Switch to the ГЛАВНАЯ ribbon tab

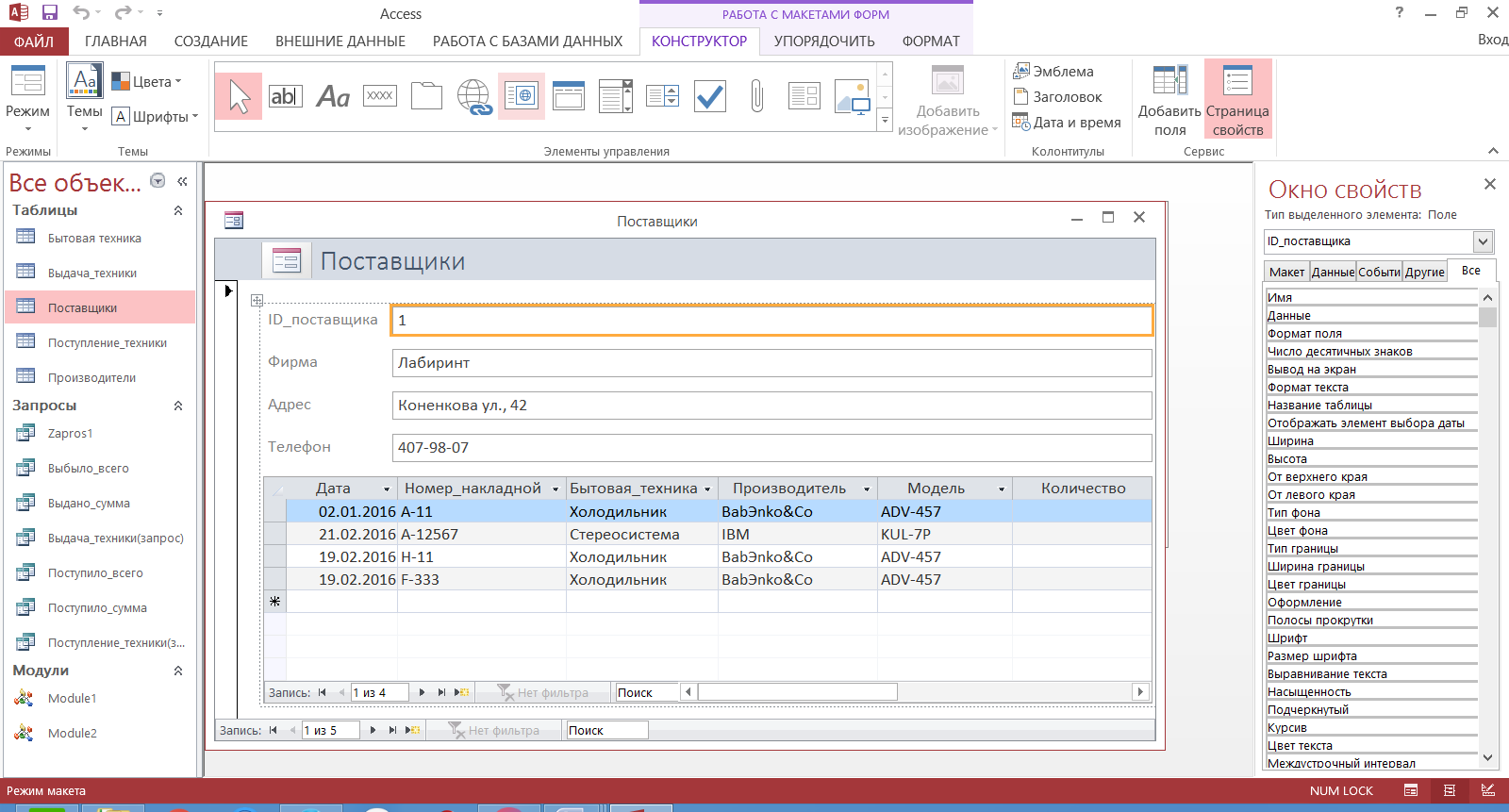[116, 41]
